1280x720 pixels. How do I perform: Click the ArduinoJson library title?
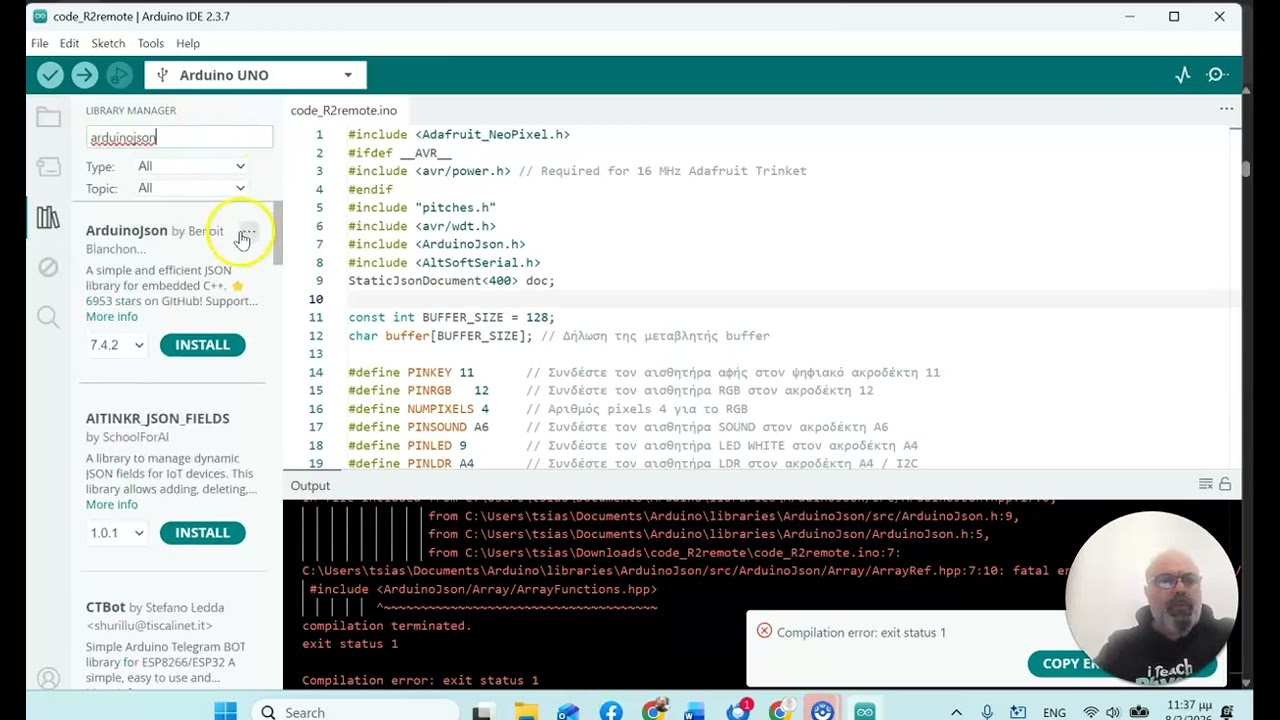(126, 231)
